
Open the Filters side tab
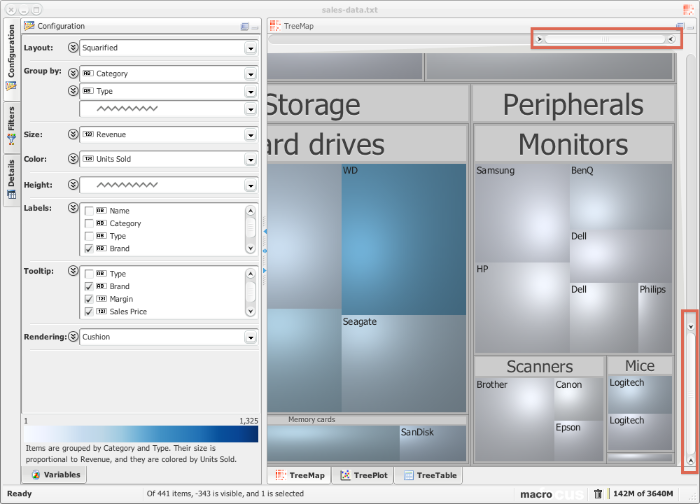(11, 126)
